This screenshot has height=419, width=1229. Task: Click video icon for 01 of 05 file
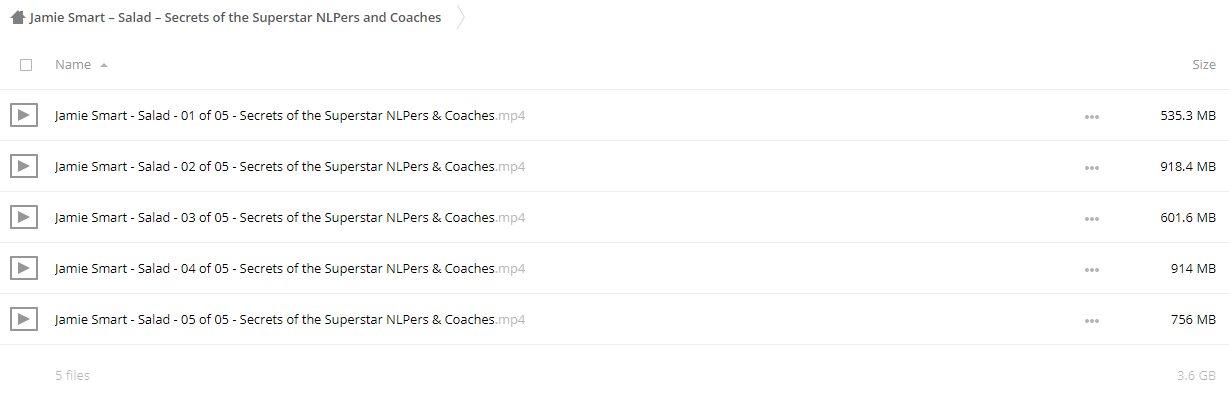coord(24,115)
